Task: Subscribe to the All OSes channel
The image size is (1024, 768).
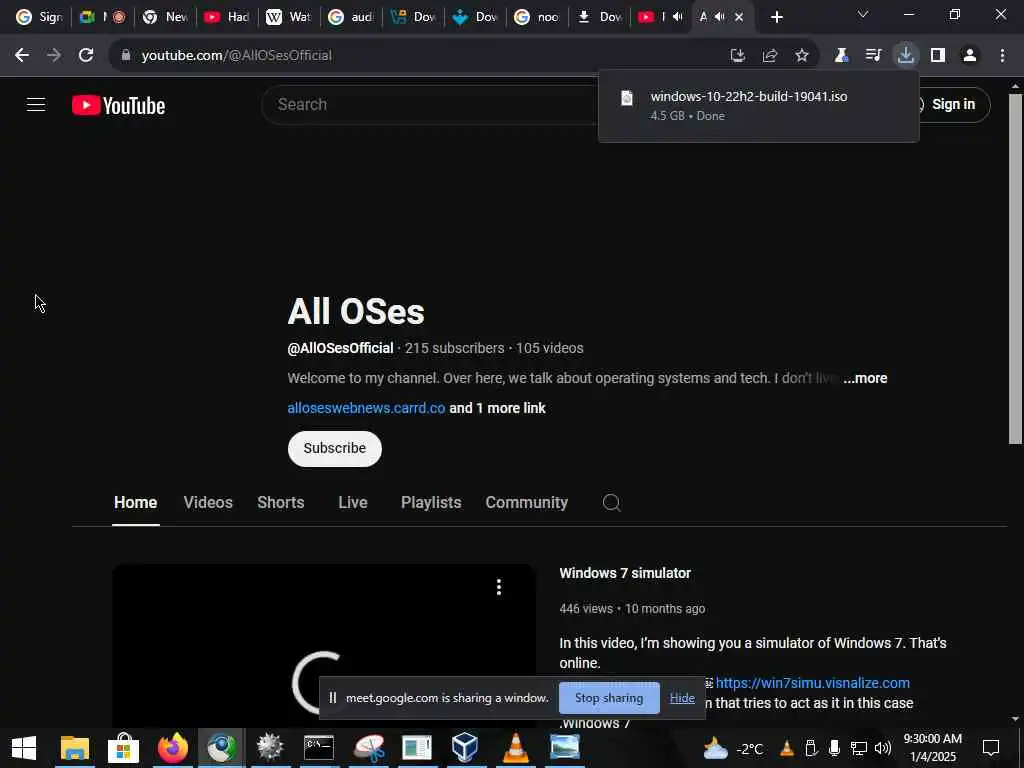Action: pos(334,449)
